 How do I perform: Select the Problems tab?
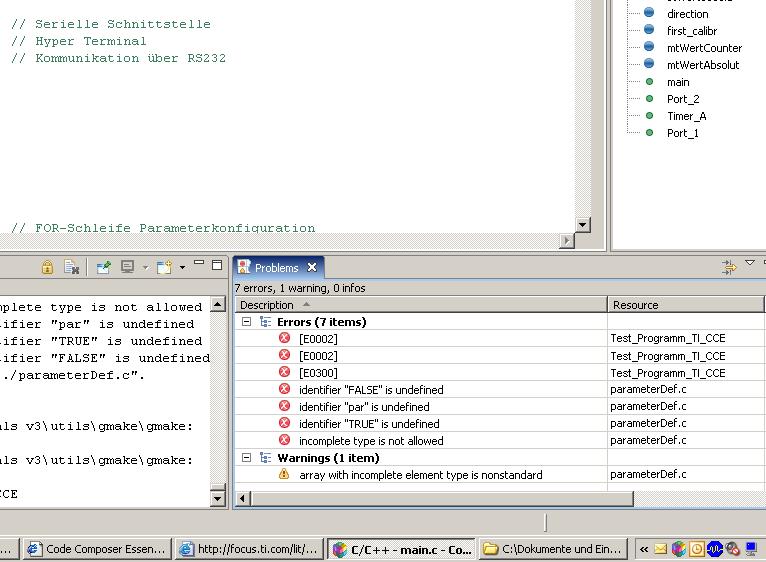276,268
